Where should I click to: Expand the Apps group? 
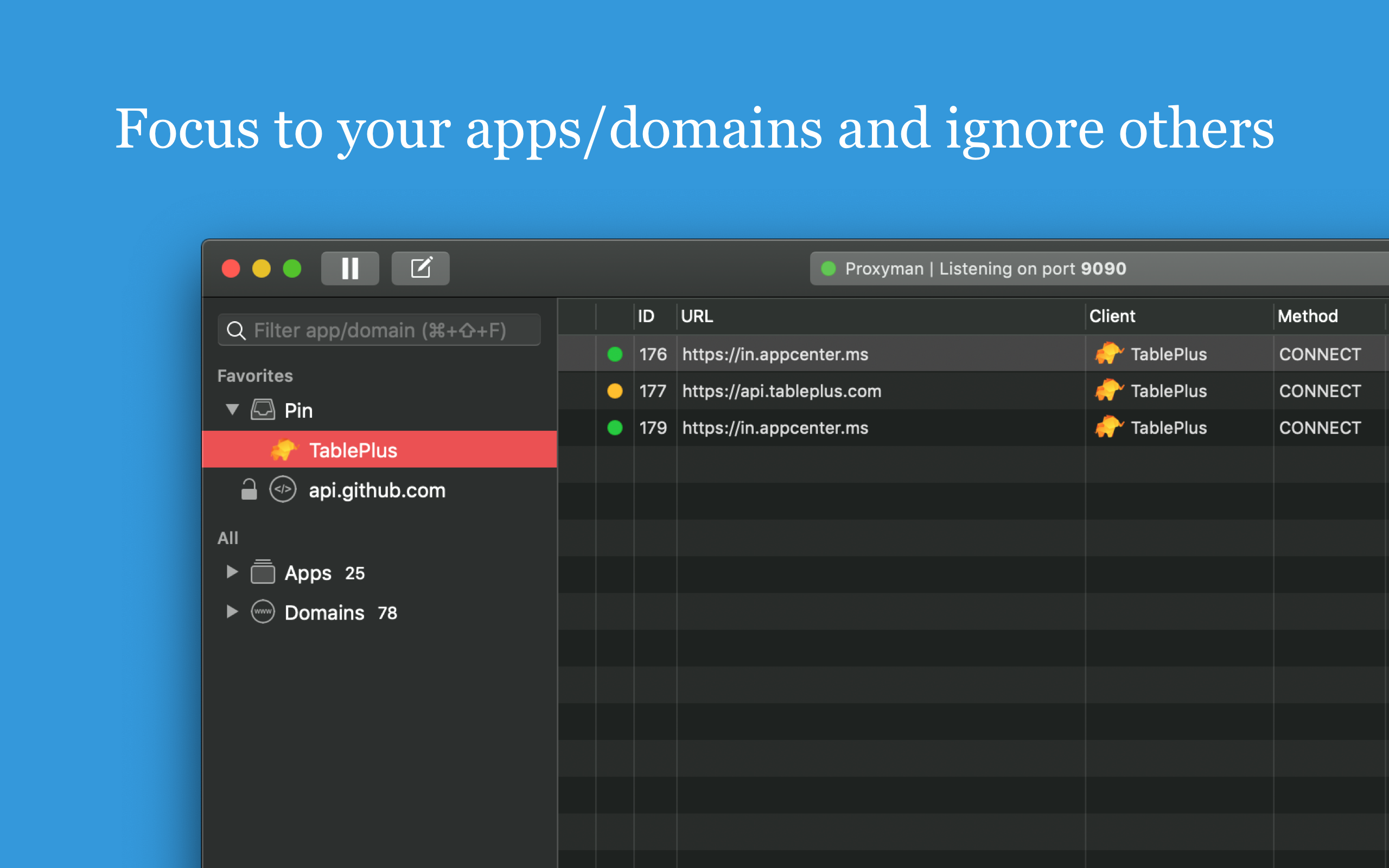[232, 572]
